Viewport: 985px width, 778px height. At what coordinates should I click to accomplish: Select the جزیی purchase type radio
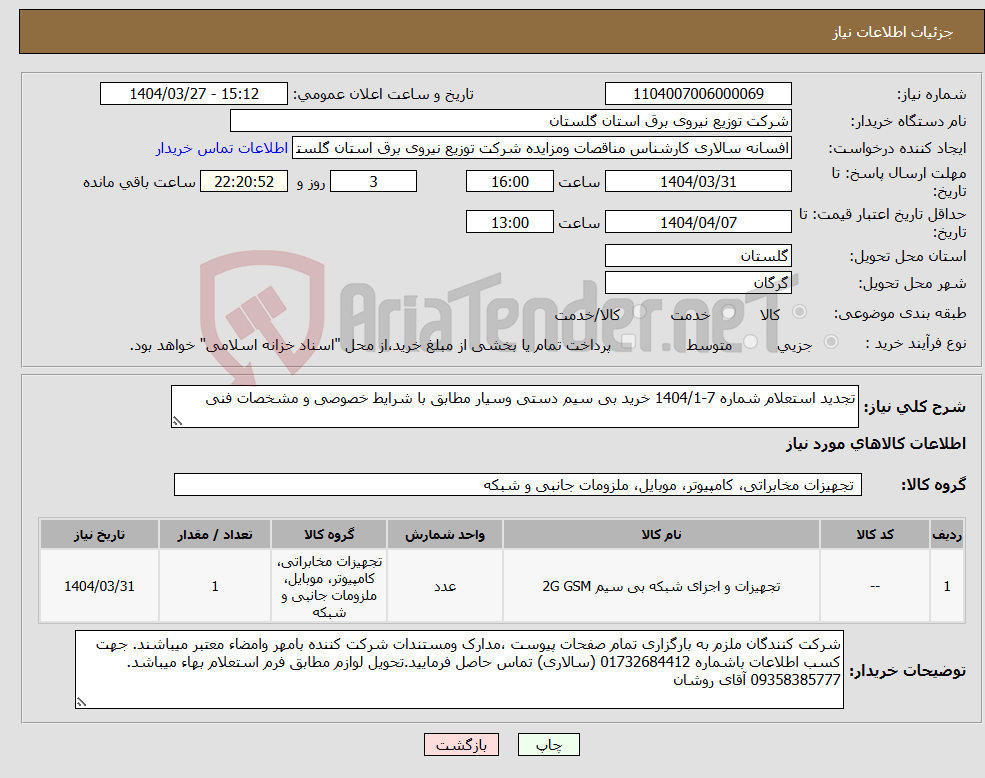coord(830,341)
